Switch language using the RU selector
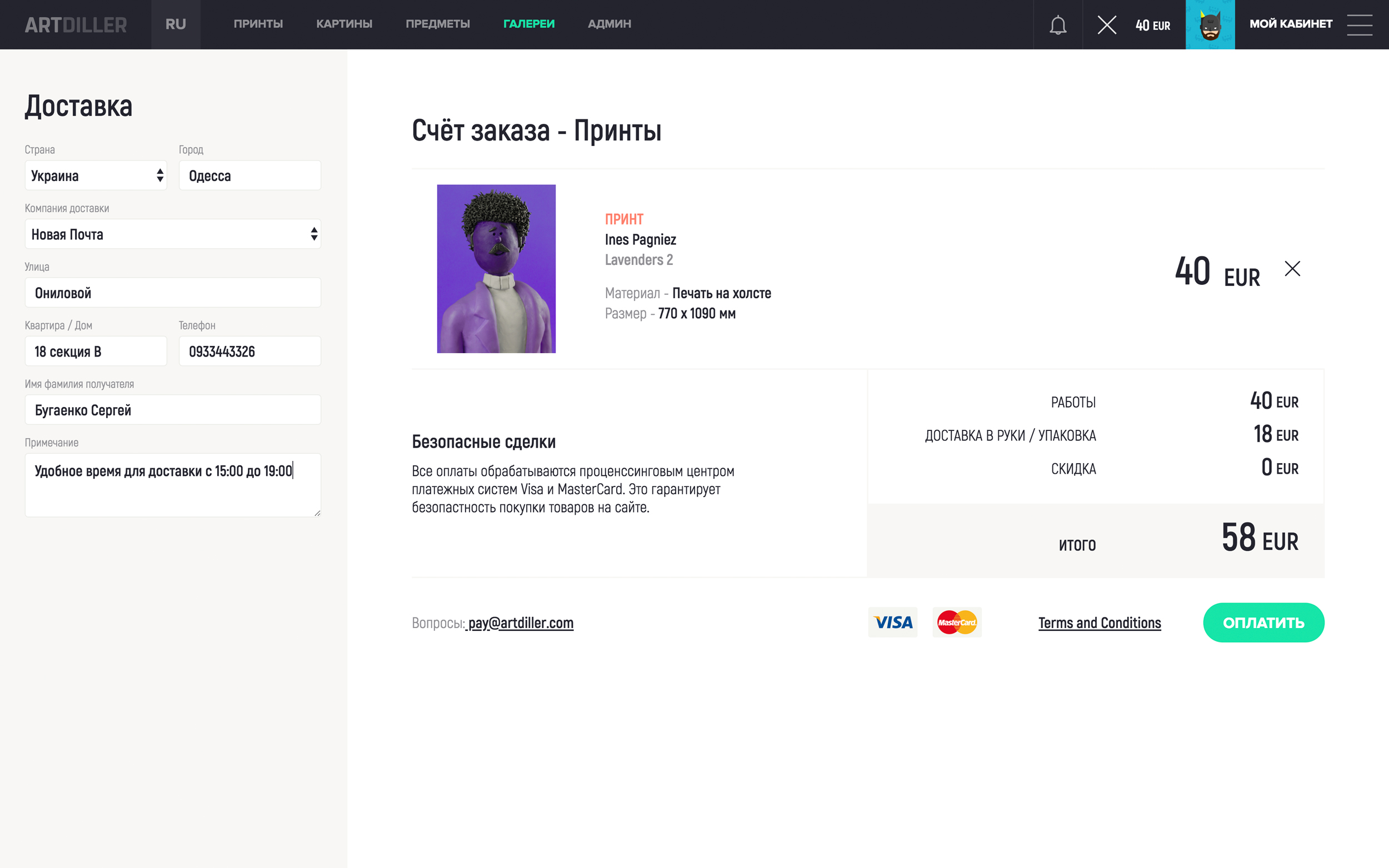This screenshot has width=1389, height=868. (x=176, y=24)
